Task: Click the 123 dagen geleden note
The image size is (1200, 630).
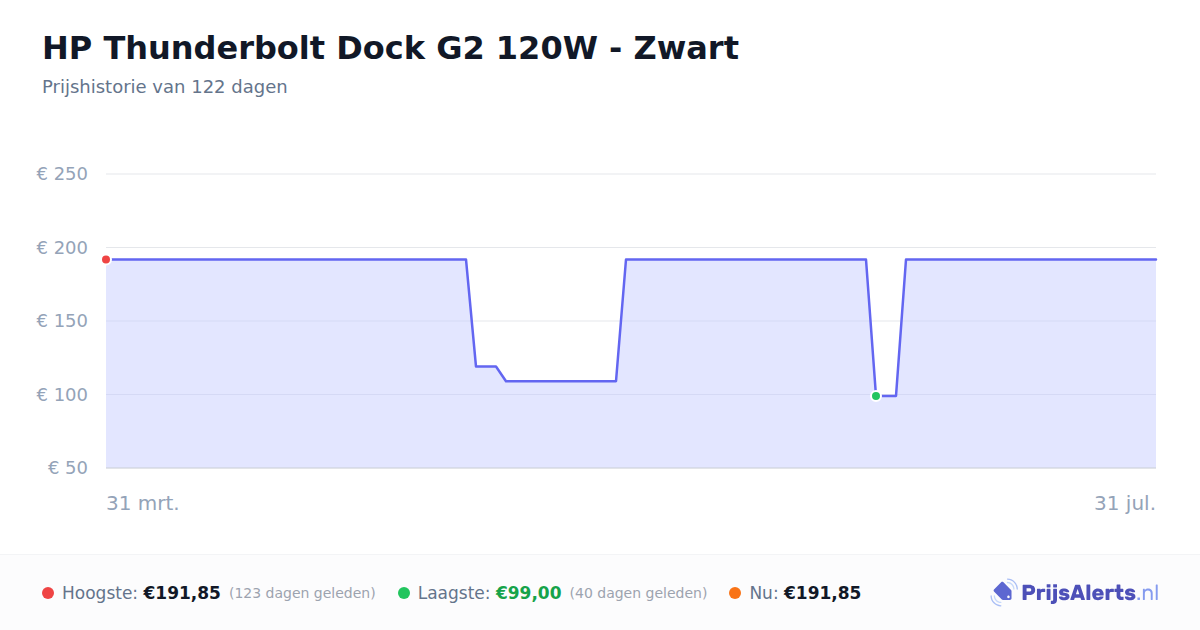Action: pos(302,593)
